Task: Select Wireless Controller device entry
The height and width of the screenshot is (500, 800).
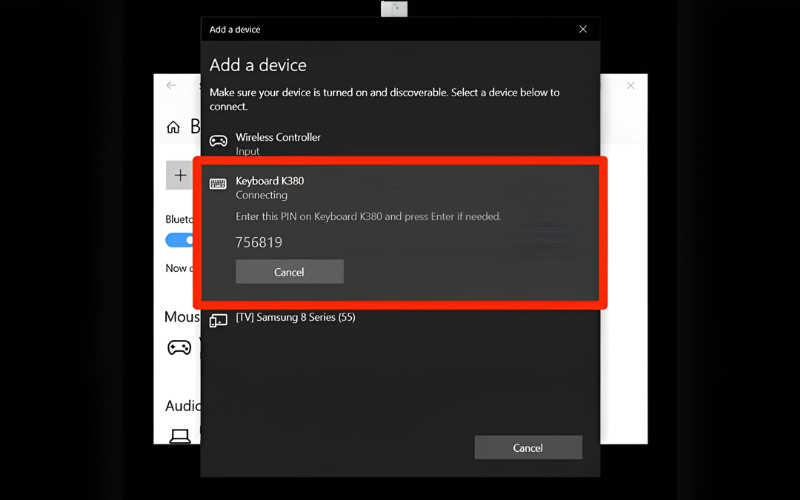Action: [400, 144]
